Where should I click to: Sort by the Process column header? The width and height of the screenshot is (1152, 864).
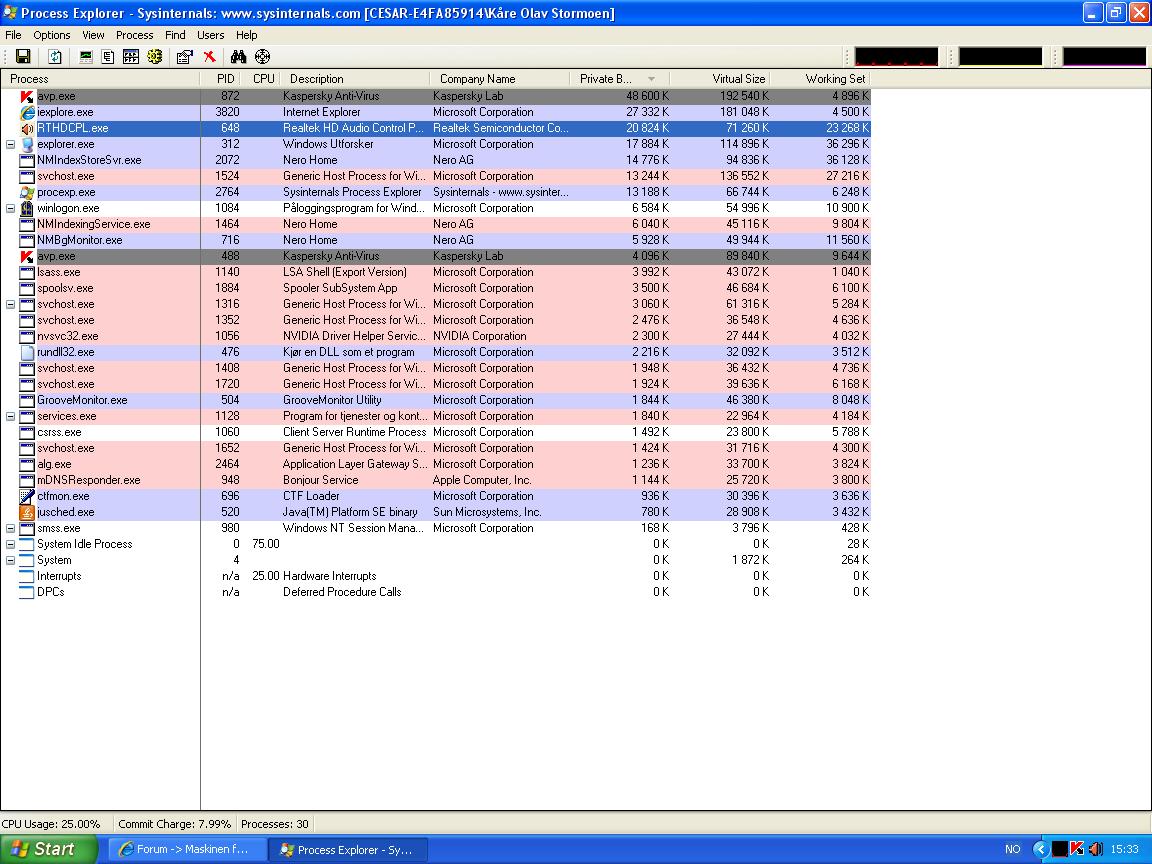(x=100, y=79)
